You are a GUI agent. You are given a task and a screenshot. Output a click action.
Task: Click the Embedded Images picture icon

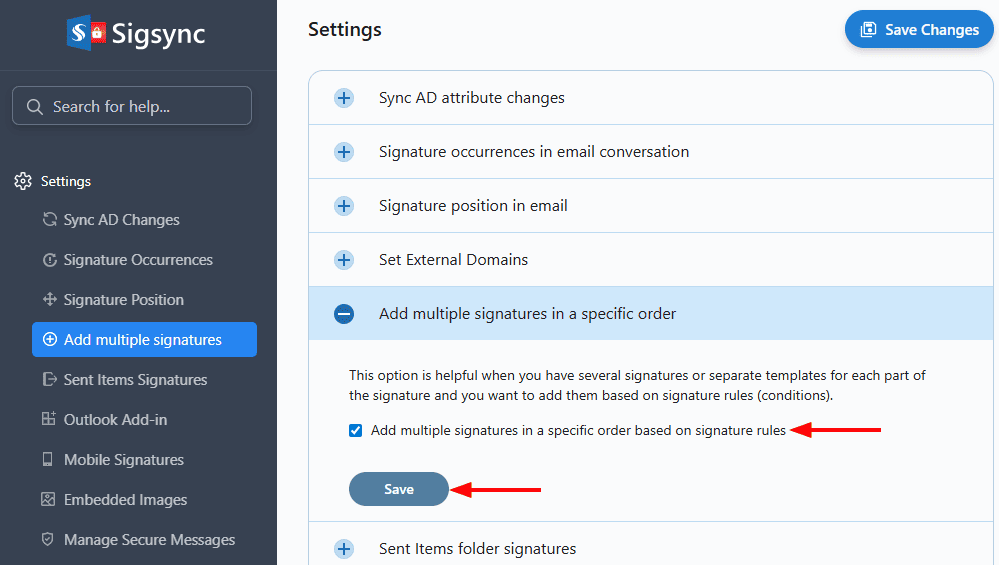coord(49,500)
